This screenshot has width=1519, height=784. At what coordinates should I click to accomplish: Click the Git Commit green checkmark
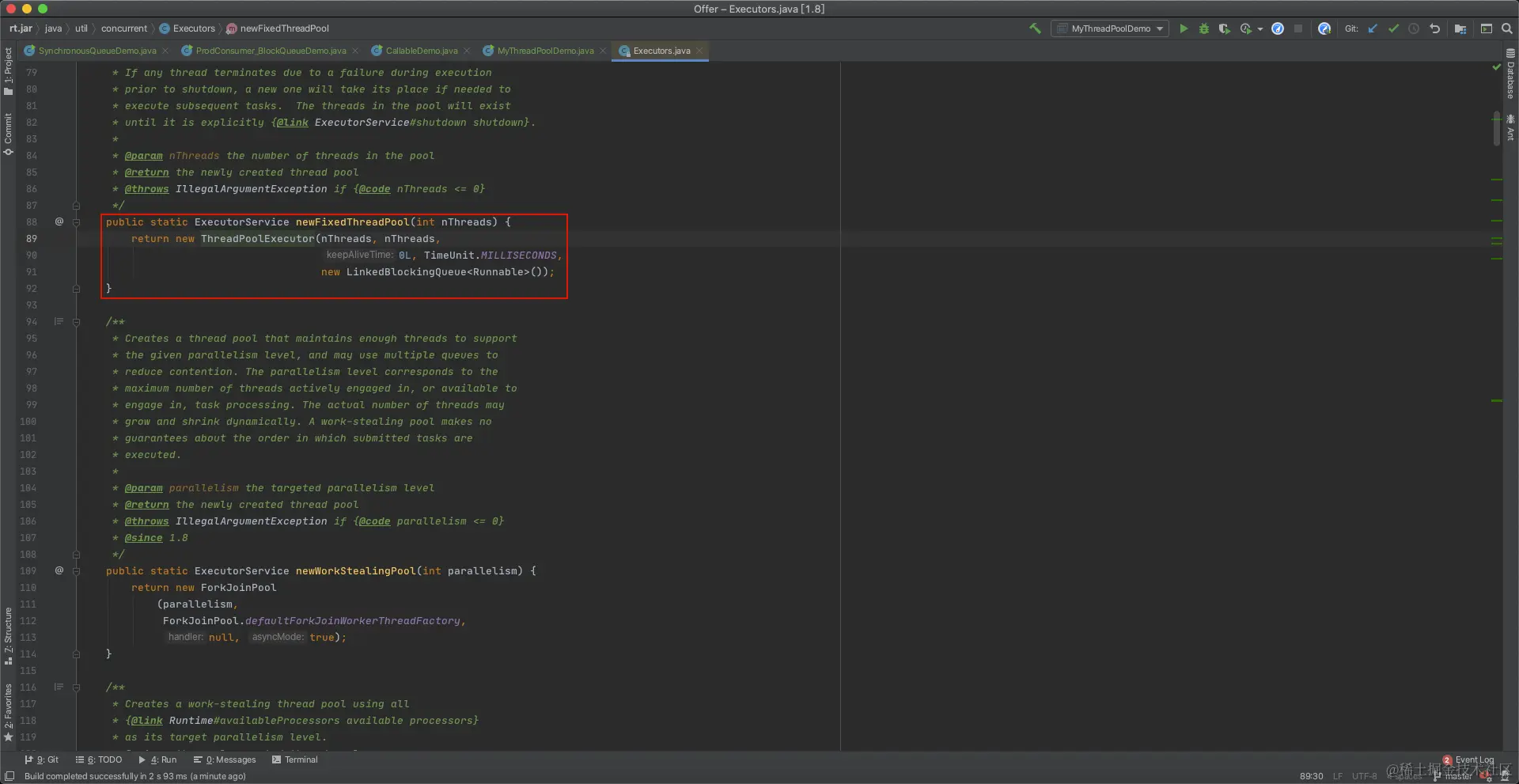1393,28
